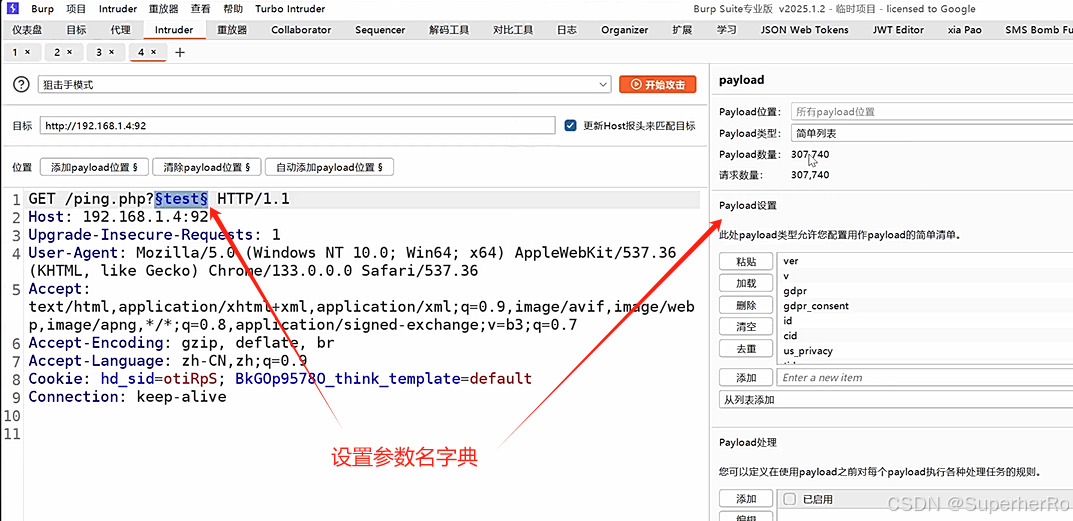Toggle the 已启用 checkbox in Payload处理
This screenshot has width=1073, height=521.
coord(789,499)
